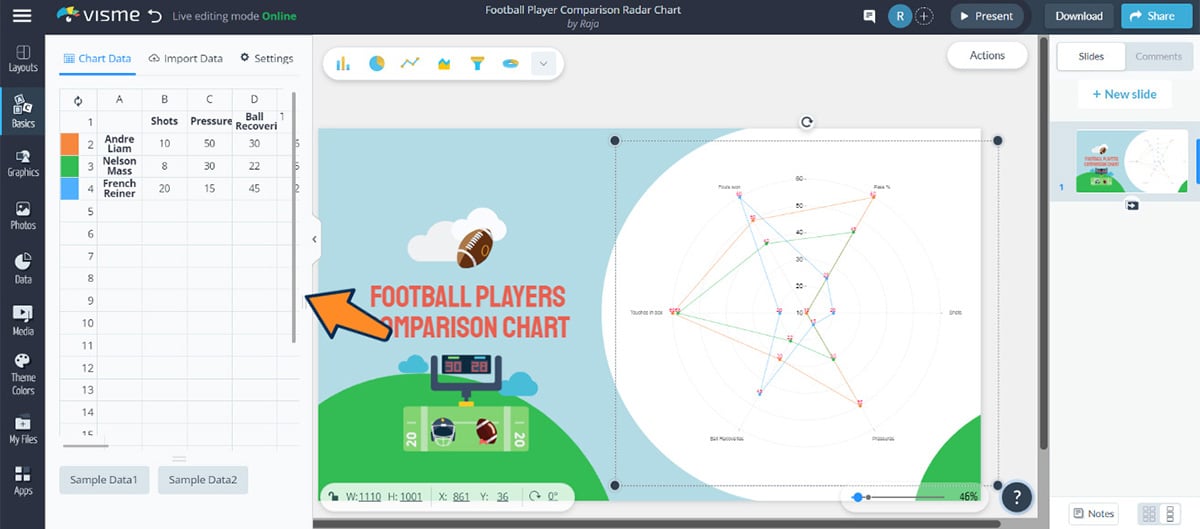Open the hamburger main menu
Screen dimensions: 1200x529
coord(21,15)
